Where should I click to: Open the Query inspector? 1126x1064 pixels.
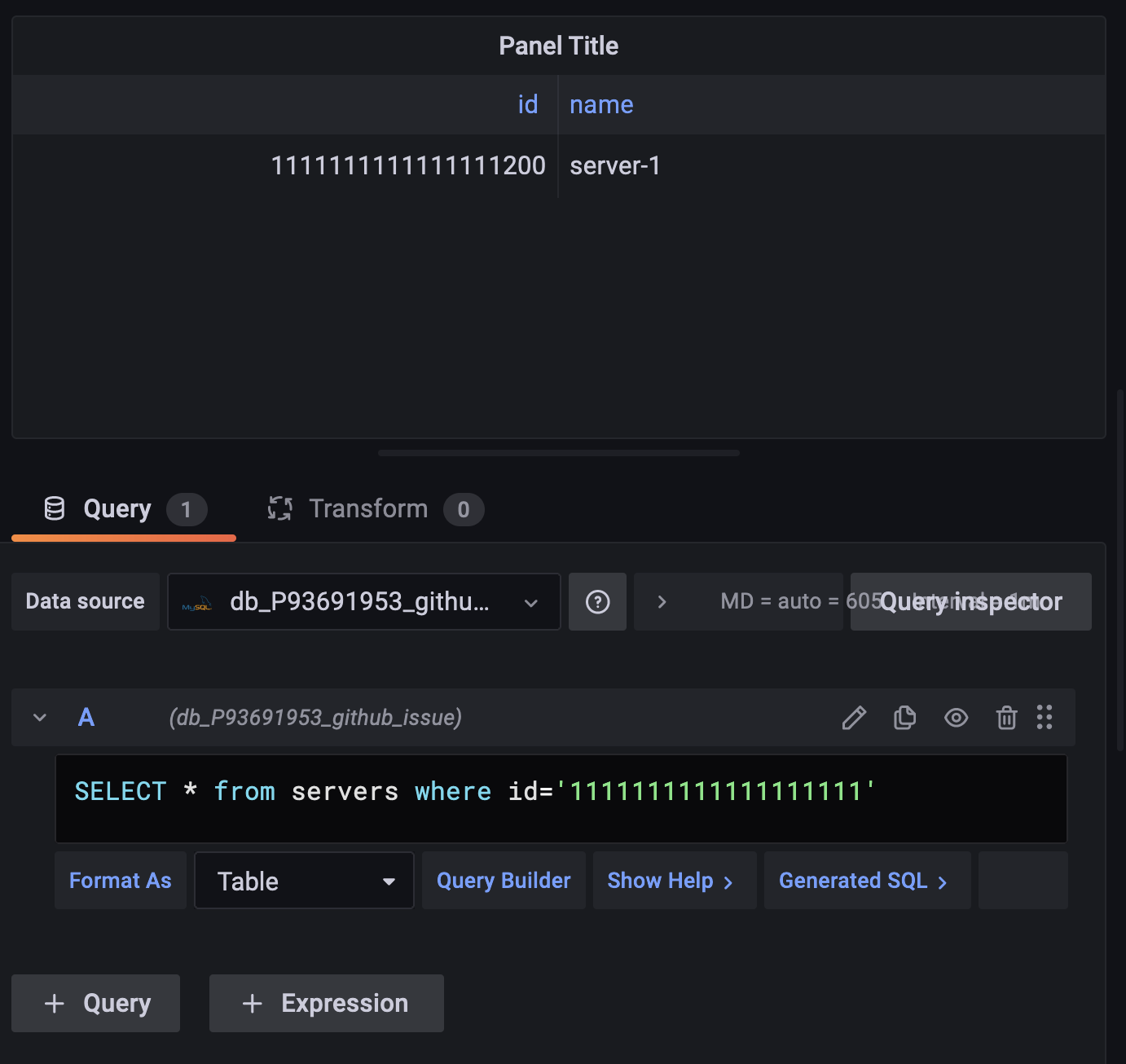[x=970, y=601]
